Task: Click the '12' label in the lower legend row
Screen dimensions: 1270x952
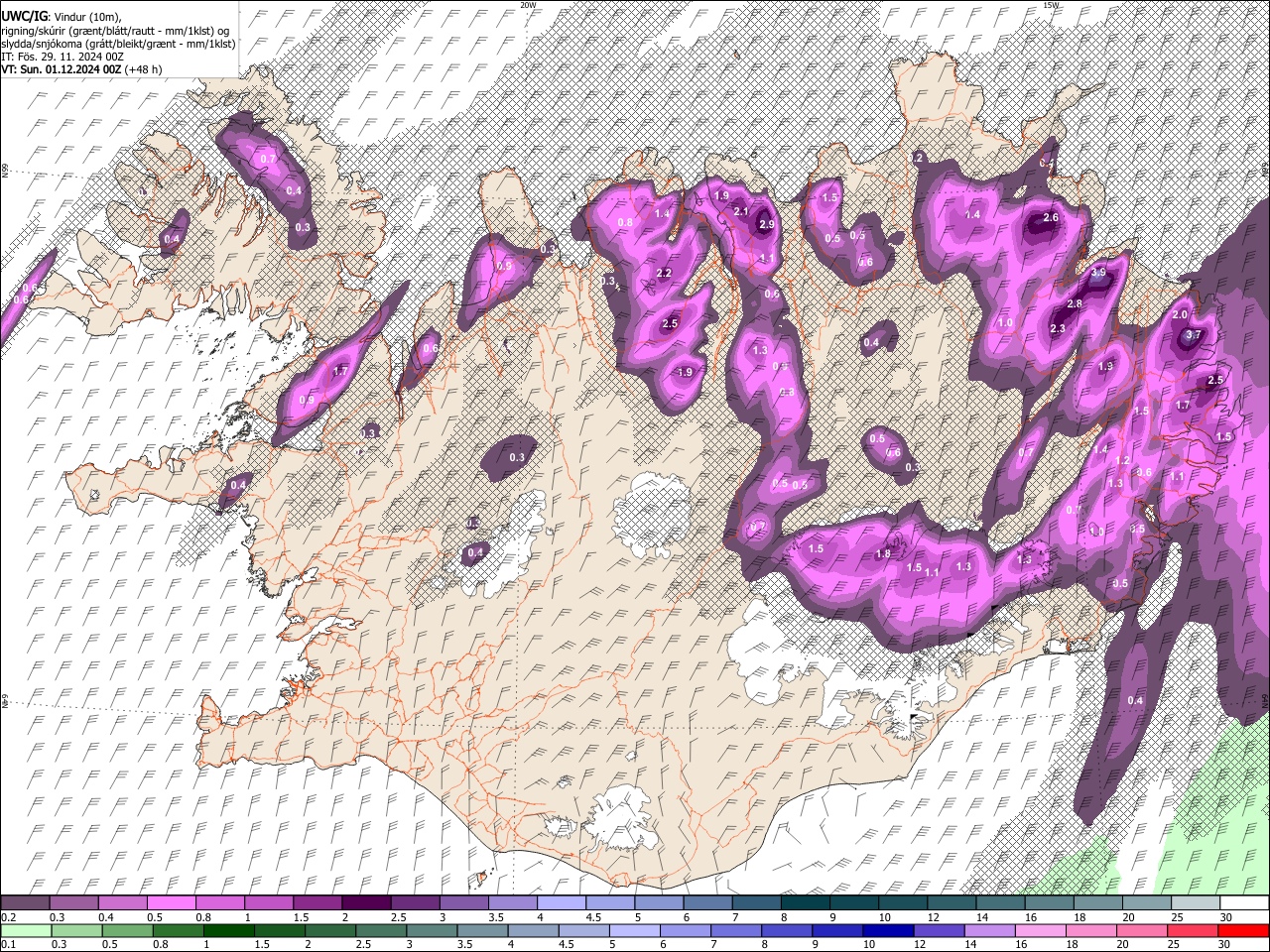Action: coord(920,943)
